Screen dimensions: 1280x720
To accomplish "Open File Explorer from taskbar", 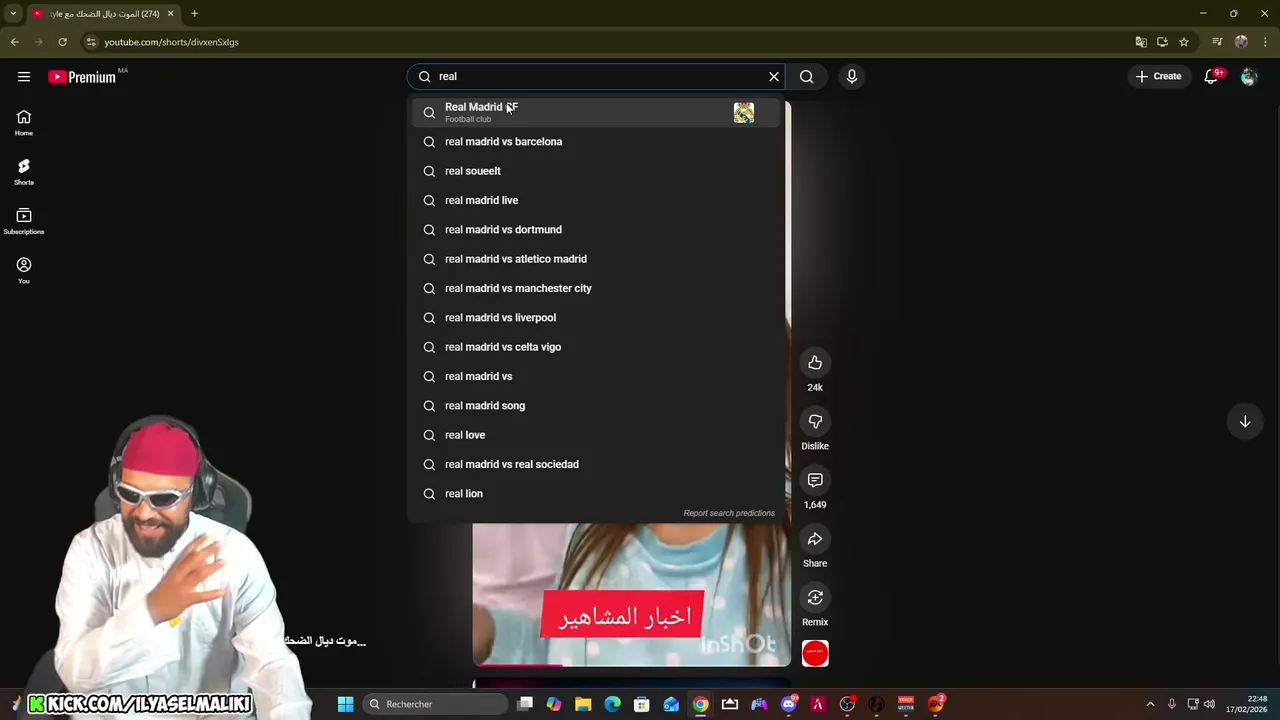I will click(x=583, y=704).
